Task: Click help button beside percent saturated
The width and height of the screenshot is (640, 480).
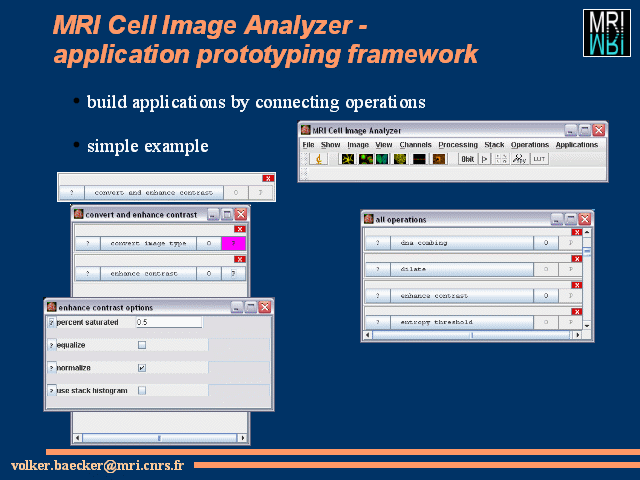Action: (51, 322)
